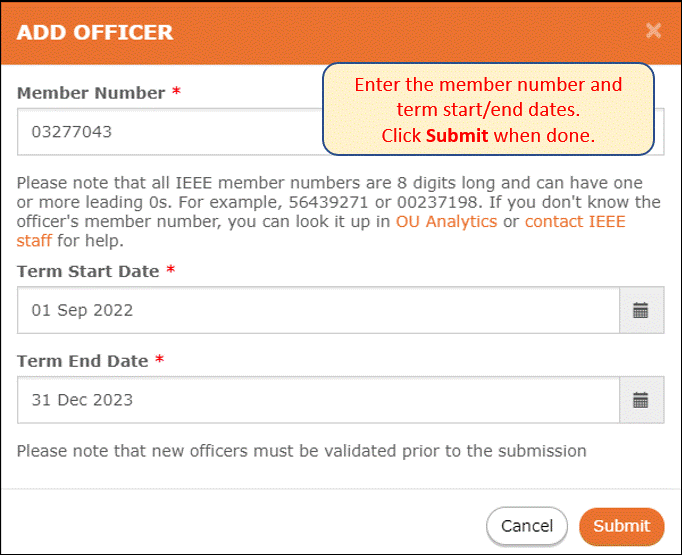Click the officers must be validated note
682x555 pixels.
pos(301,451)
